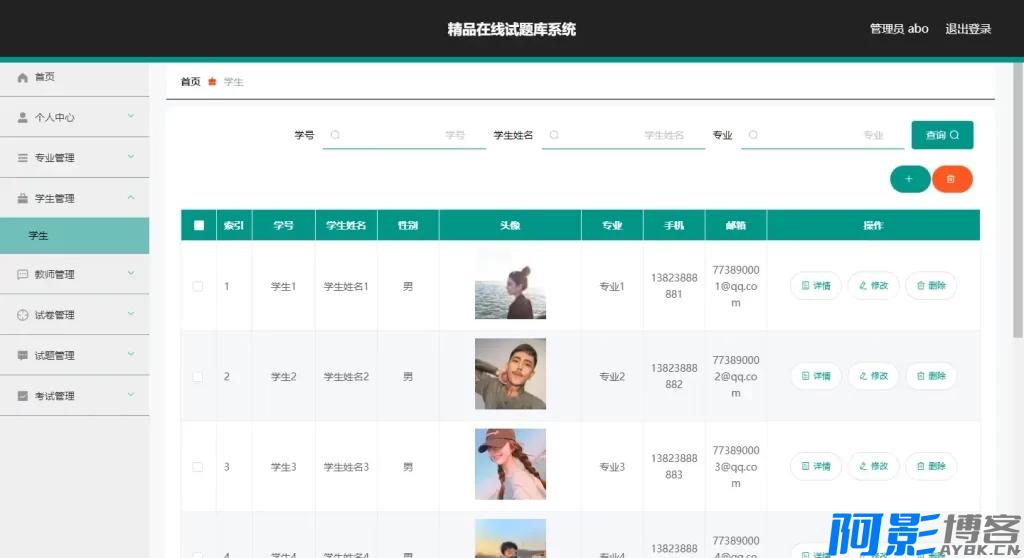Expand the 试题管理 menu chevron

(131, 355)
